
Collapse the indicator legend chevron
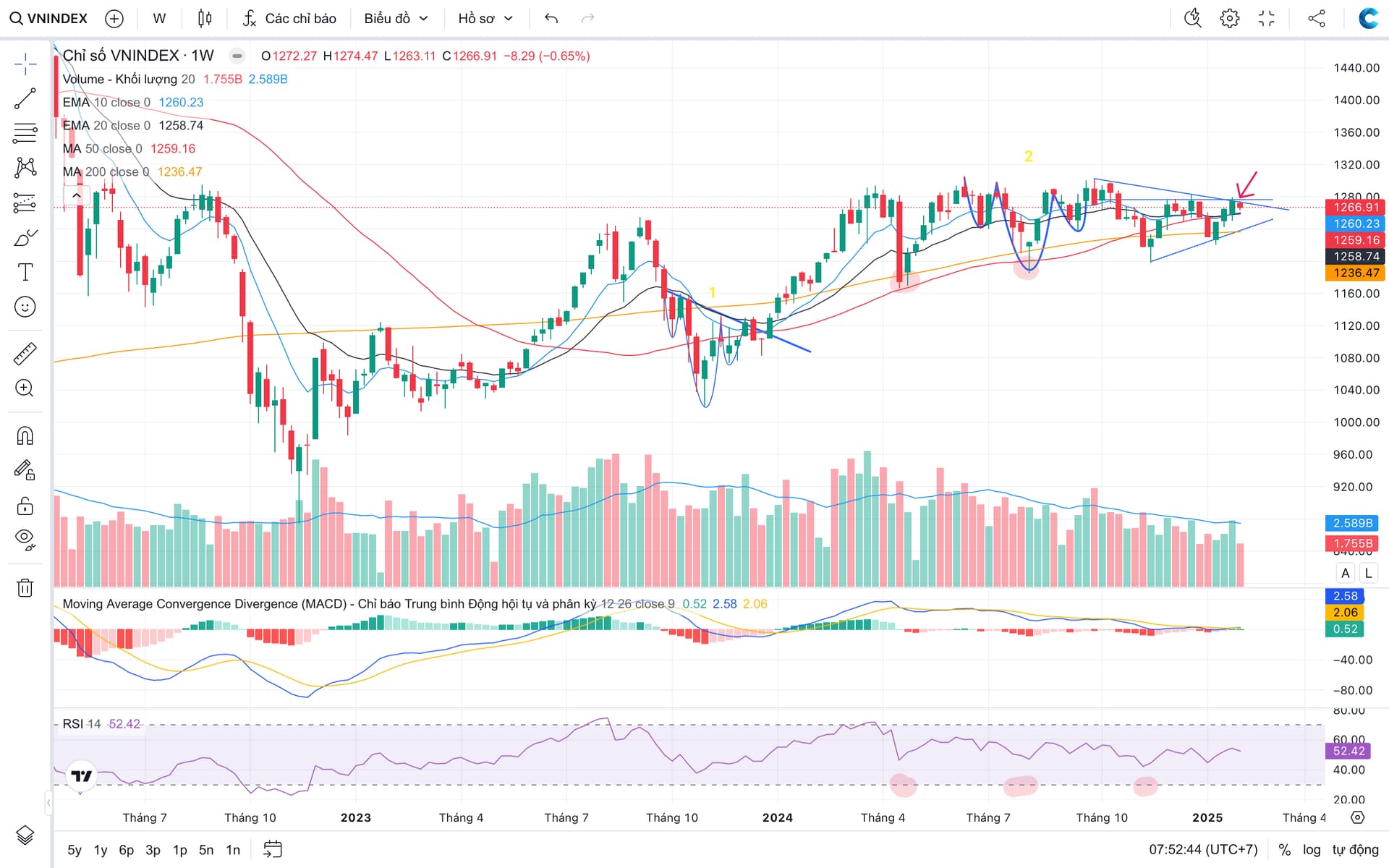coord(76,196)
